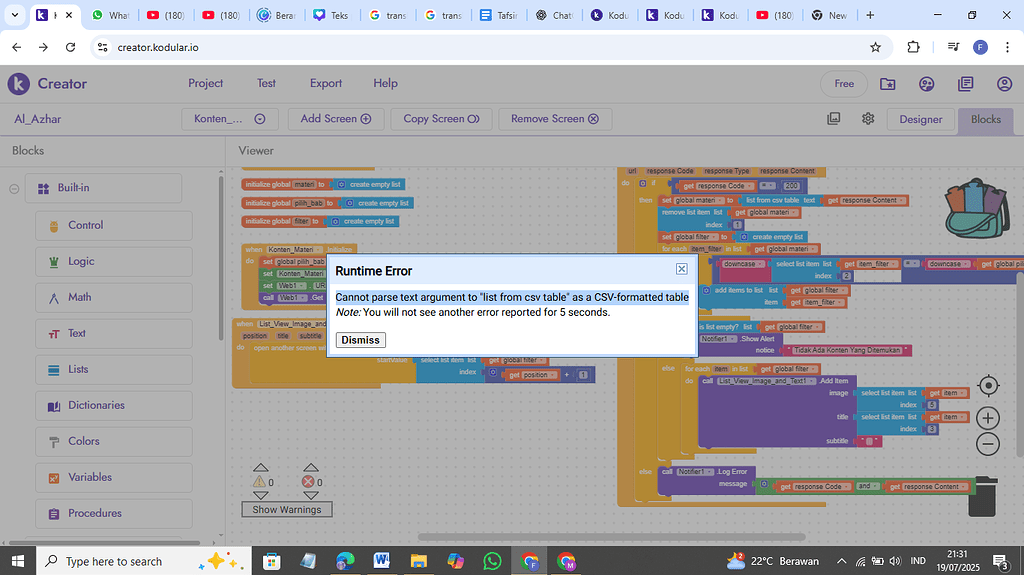
Task: Select the Colors blocks category
Action: 84,441
